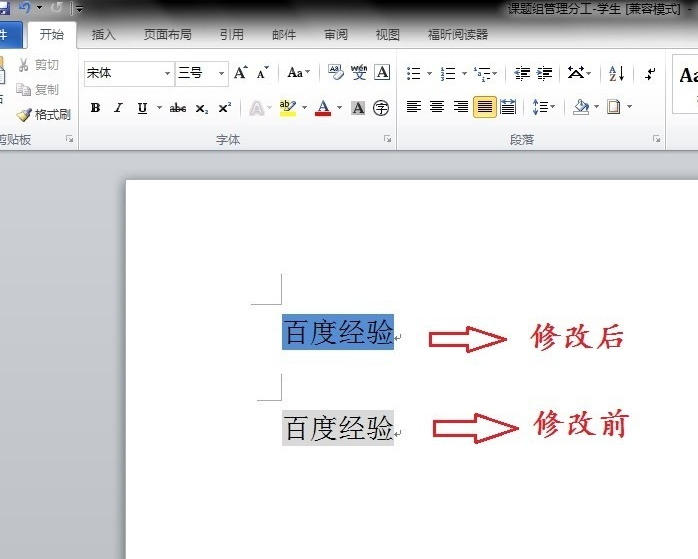698x559 pixels.
Task: Toggle Italic formatting
Action: (118, 108)
